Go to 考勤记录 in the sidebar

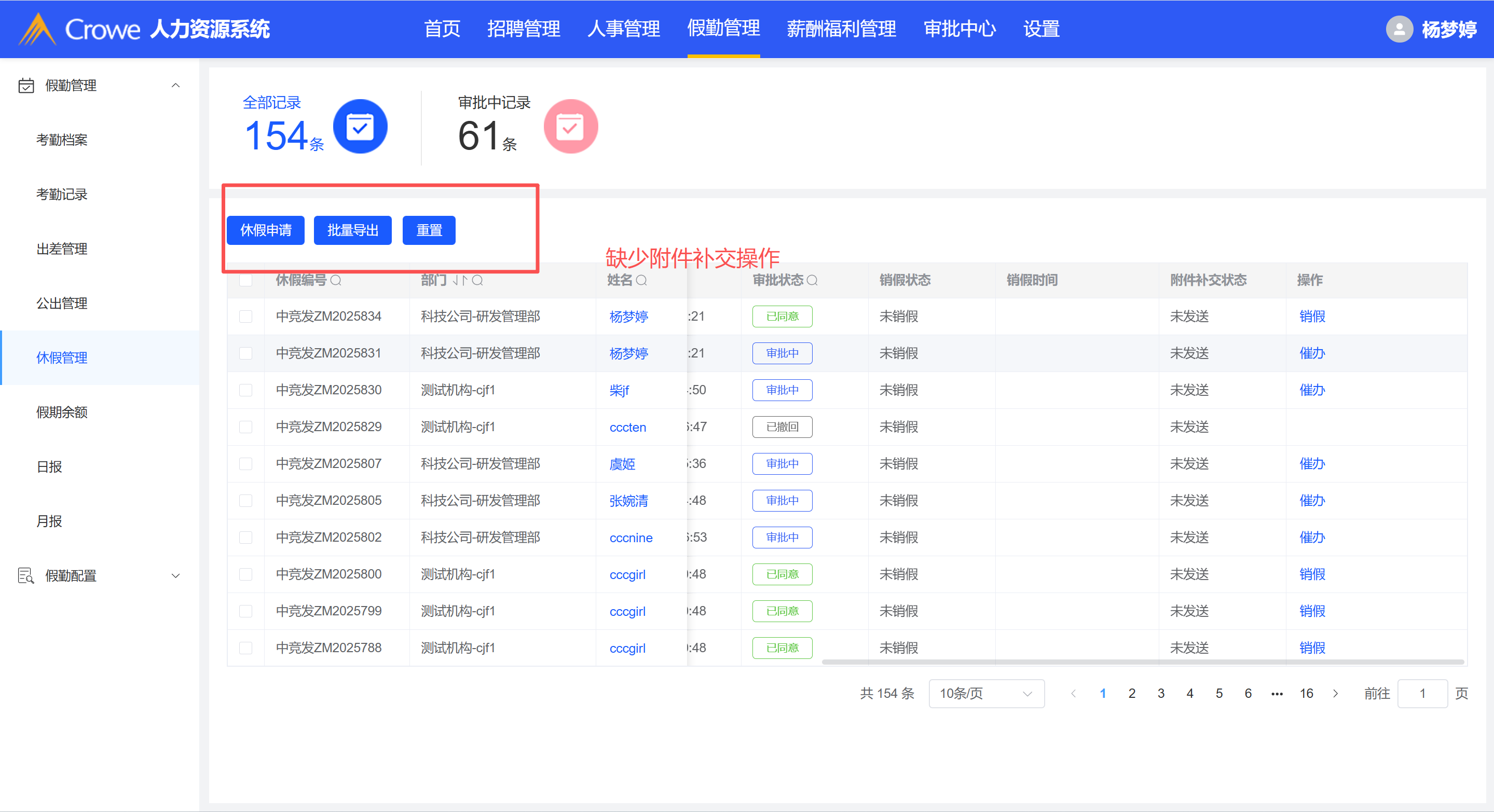(x=62, y=194)
